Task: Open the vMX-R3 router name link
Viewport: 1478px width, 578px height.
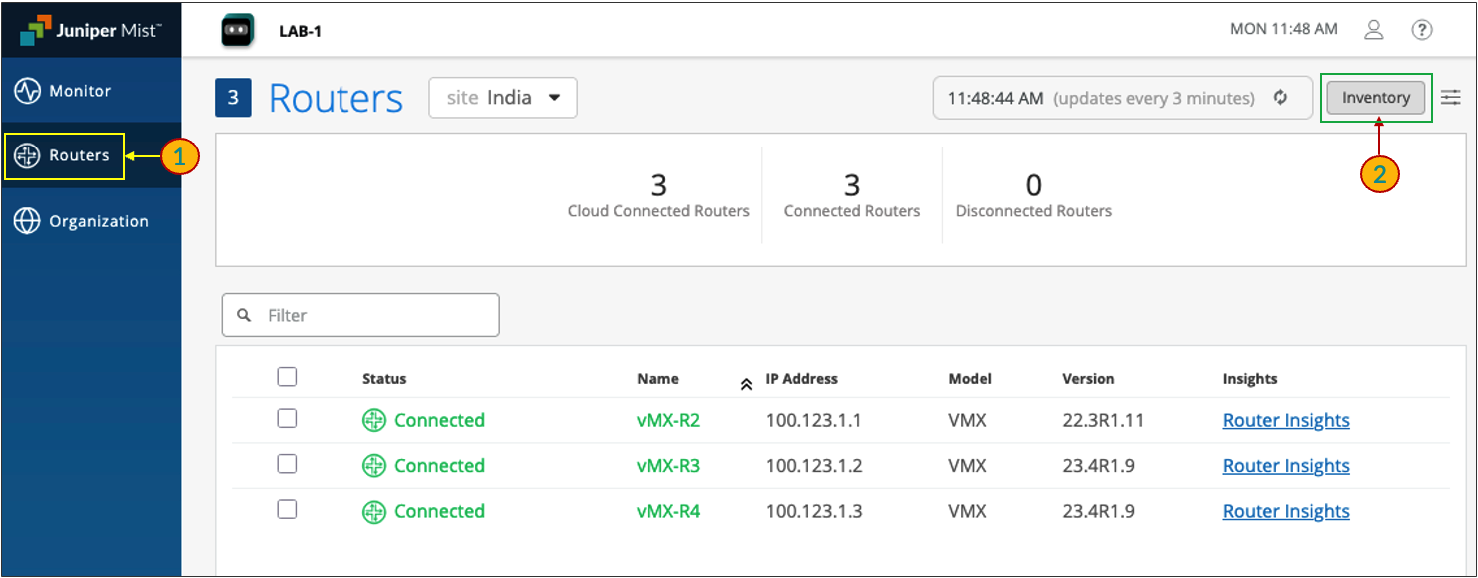Action: coord(668,466)
